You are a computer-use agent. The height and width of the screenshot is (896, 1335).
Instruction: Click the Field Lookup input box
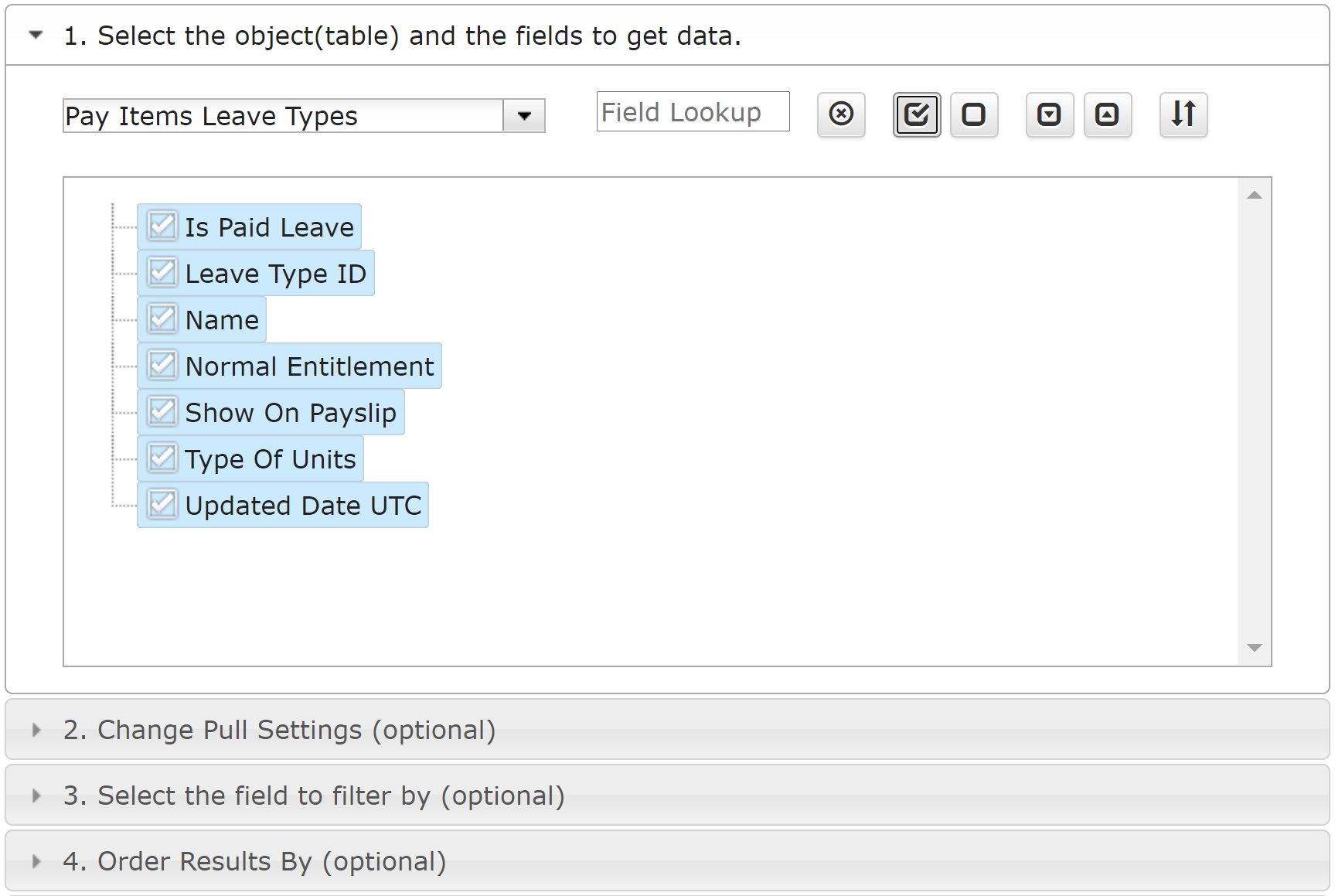(693, 112)
